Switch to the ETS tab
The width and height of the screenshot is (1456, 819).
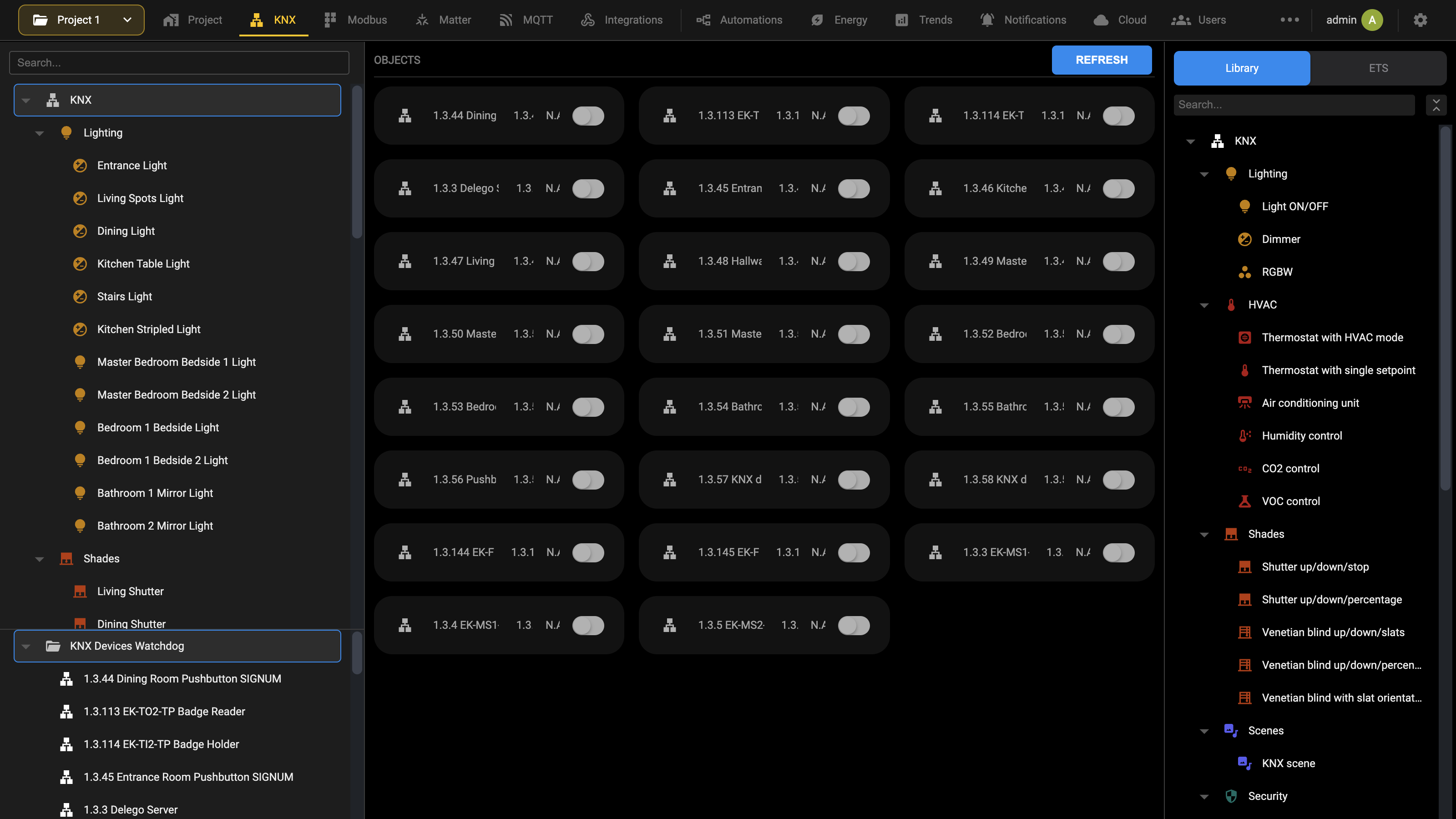[x=1378, y=68]
